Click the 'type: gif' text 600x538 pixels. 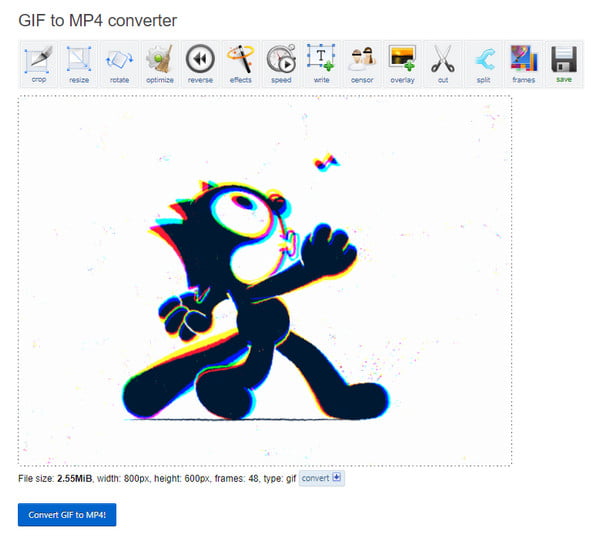[280, 479]
